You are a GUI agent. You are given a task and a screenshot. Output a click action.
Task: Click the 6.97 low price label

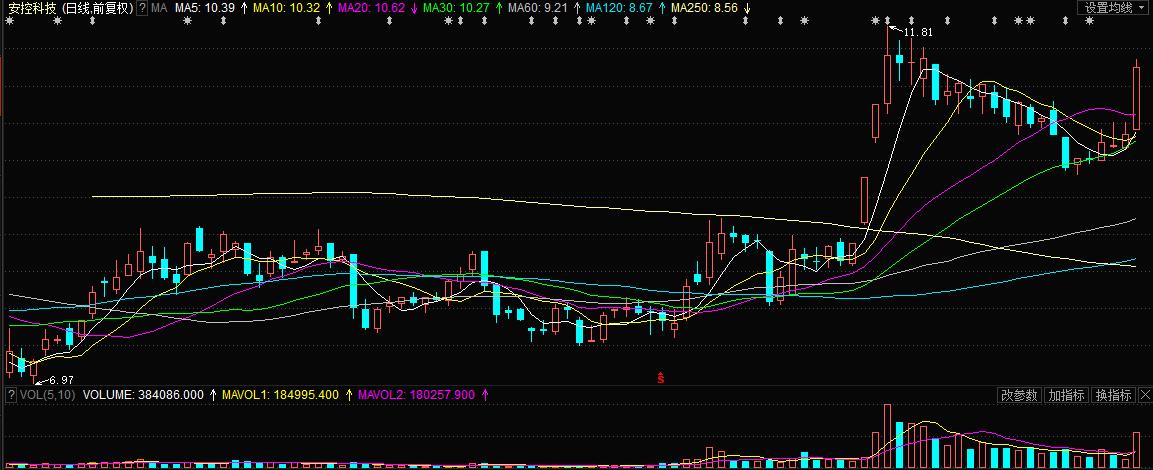coord(60,380)
